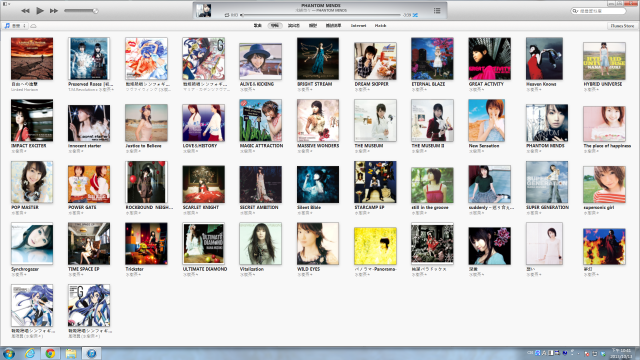Open the still in the groove album cover
Viewport: 640px width, 360px height.
(432, 185)
